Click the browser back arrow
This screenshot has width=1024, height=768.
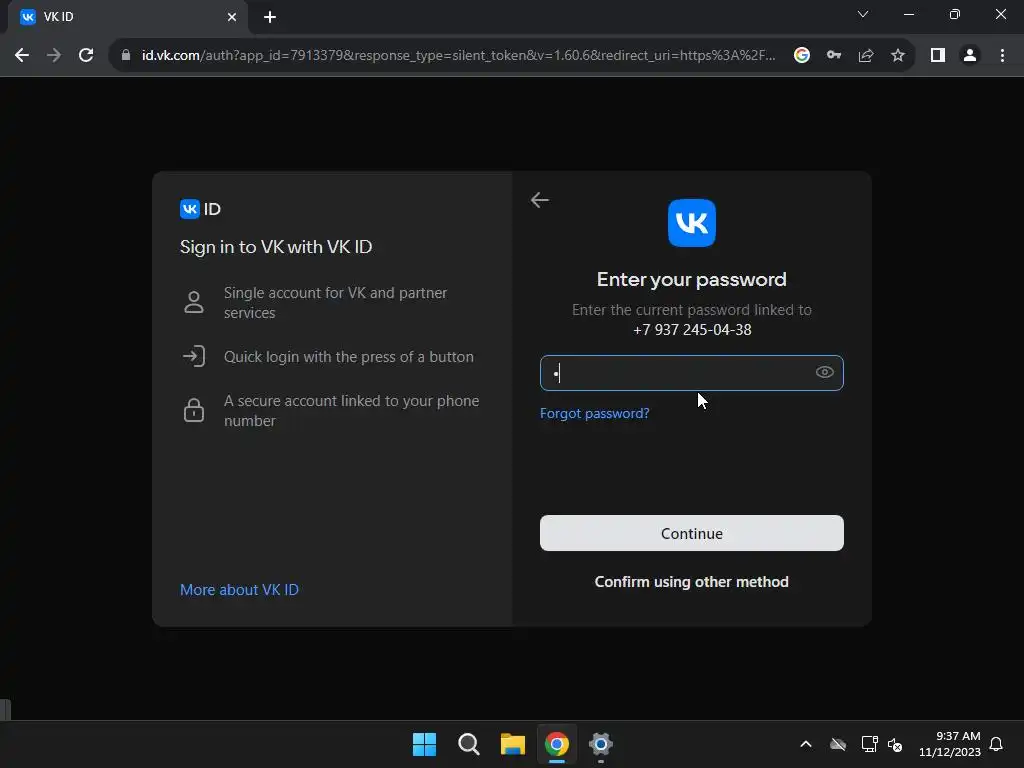point(22,56)
